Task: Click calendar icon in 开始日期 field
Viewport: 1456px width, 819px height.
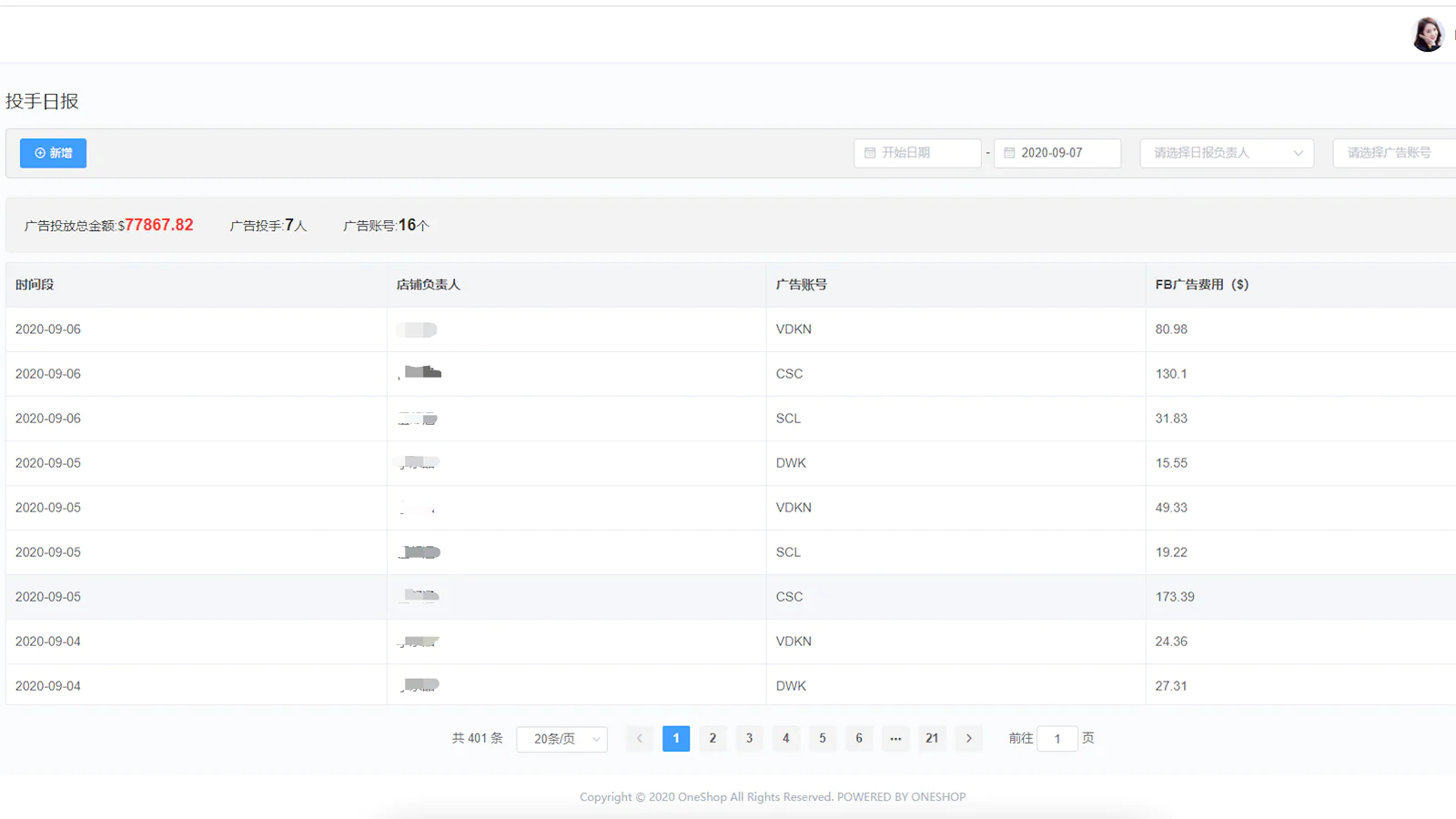Action: coord(870,153)
